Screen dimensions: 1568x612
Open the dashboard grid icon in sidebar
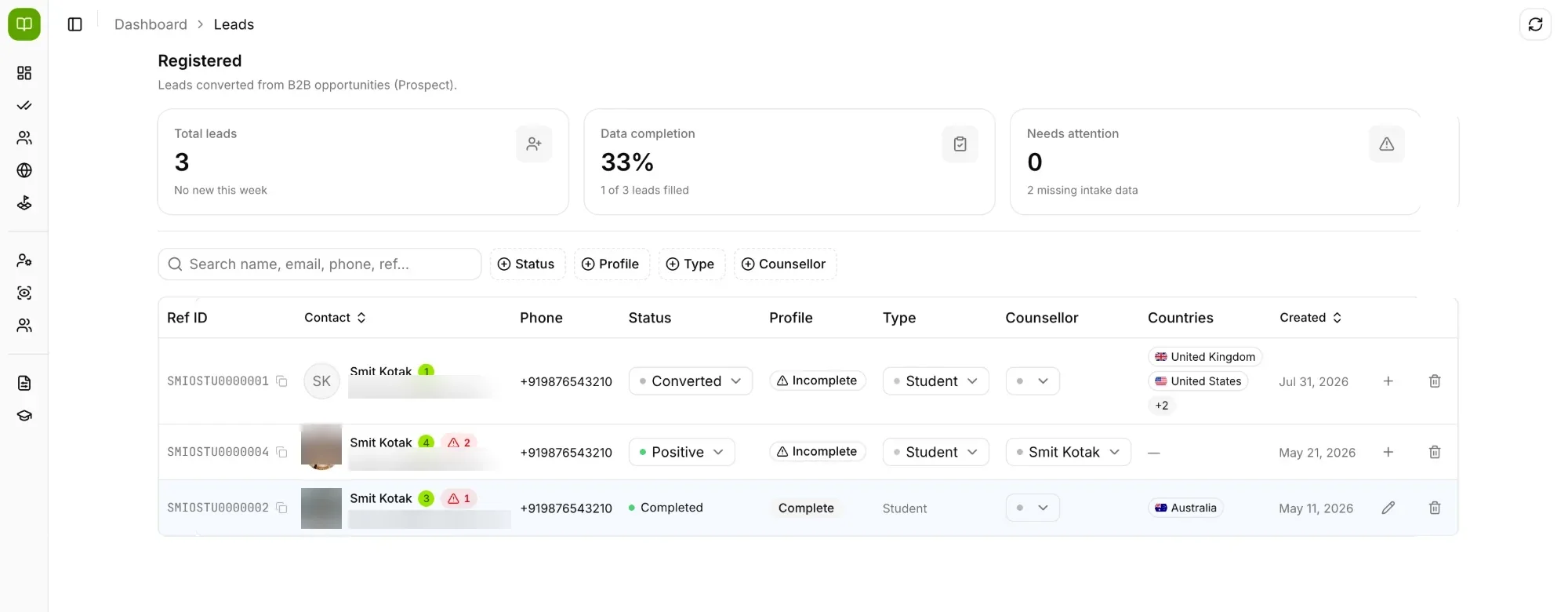coord(24,73)
